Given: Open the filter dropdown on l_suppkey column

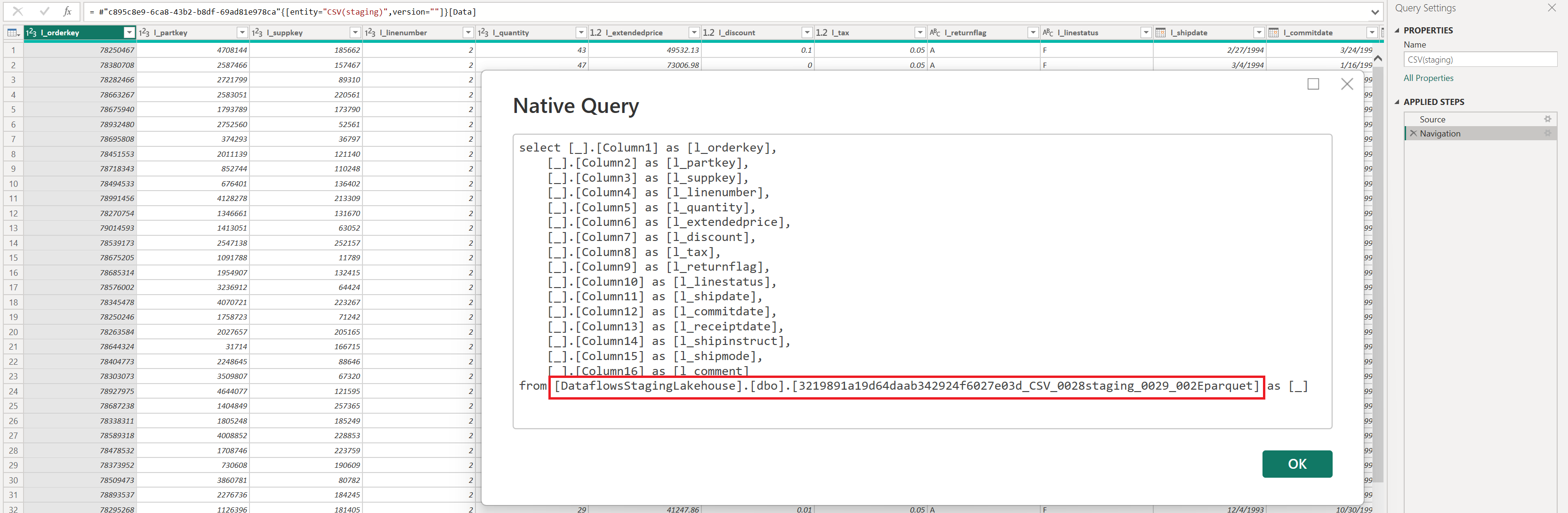Looking at the screenshot, I should point(354,32).
